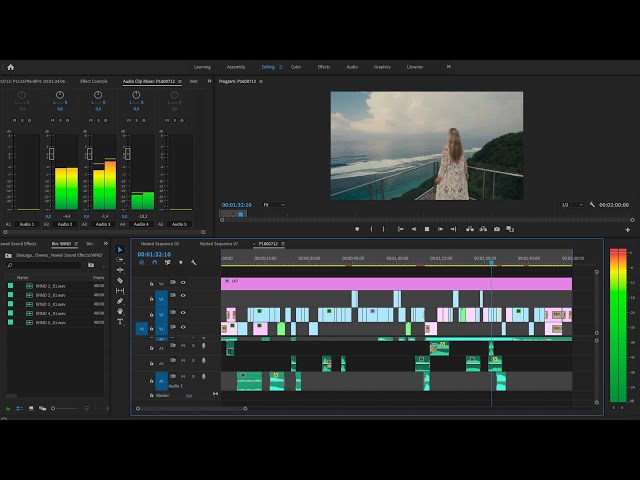Toggle insert sequences as nests
This screenshot has height=480, width=640.
point(142,263)
